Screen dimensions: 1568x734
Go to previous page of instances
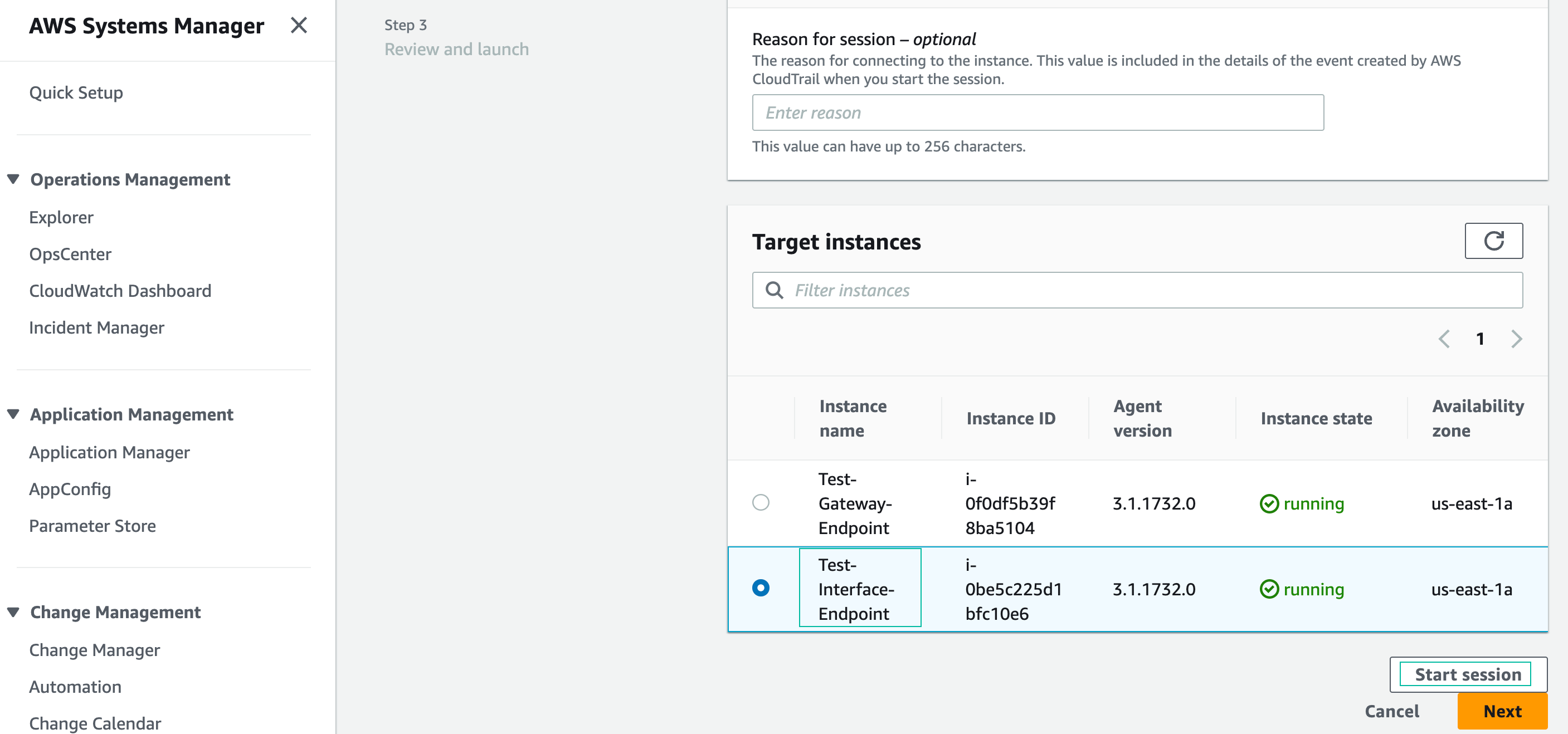pos(1444,339)
